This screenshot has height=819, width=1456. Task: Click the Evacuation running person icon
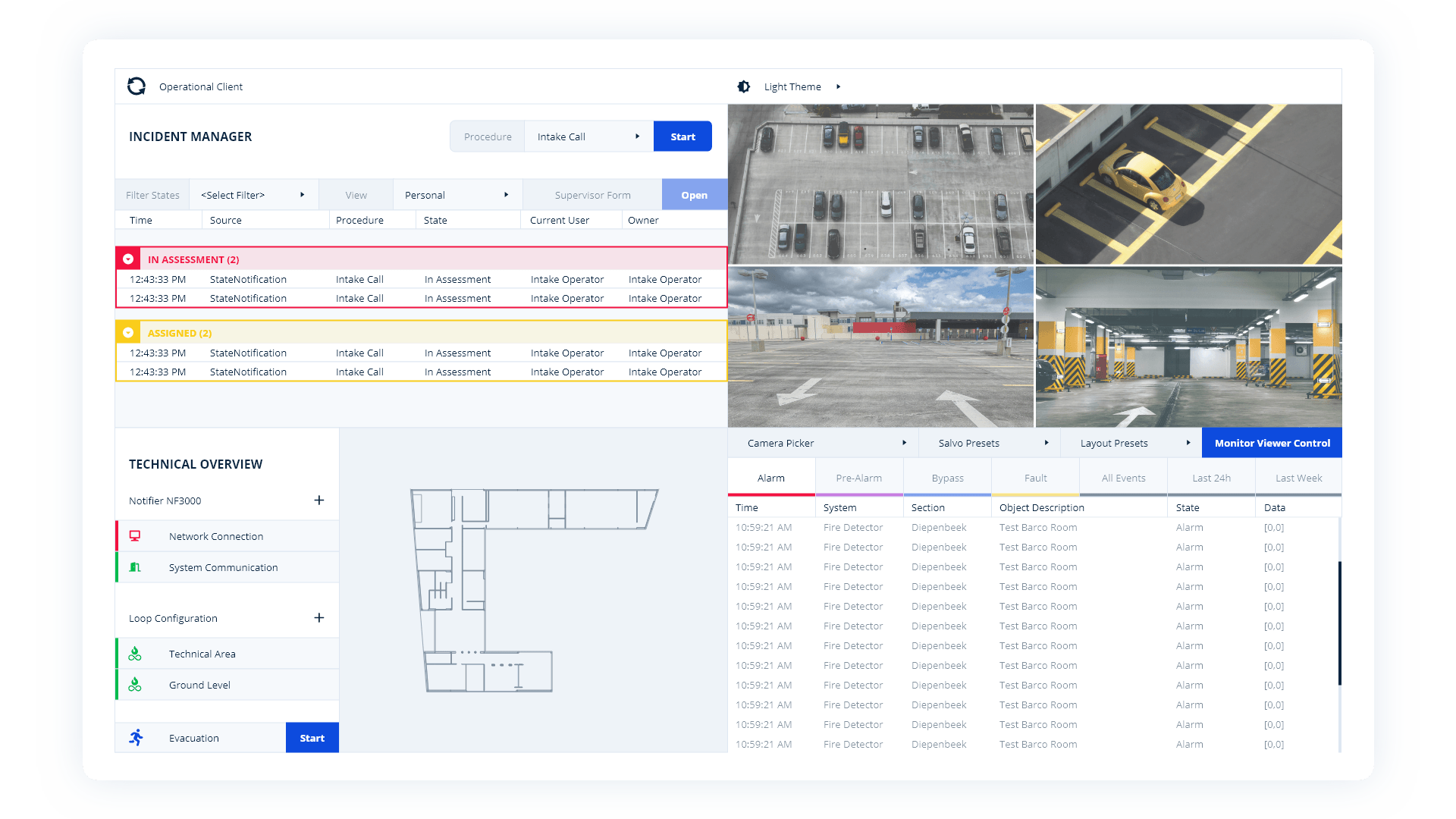(136, 738)
